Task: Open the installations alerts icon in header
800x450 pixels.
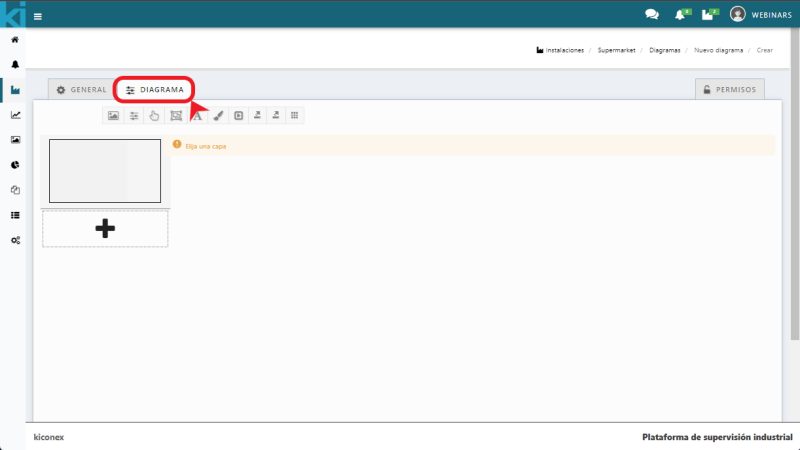Action: pos(709,15)
